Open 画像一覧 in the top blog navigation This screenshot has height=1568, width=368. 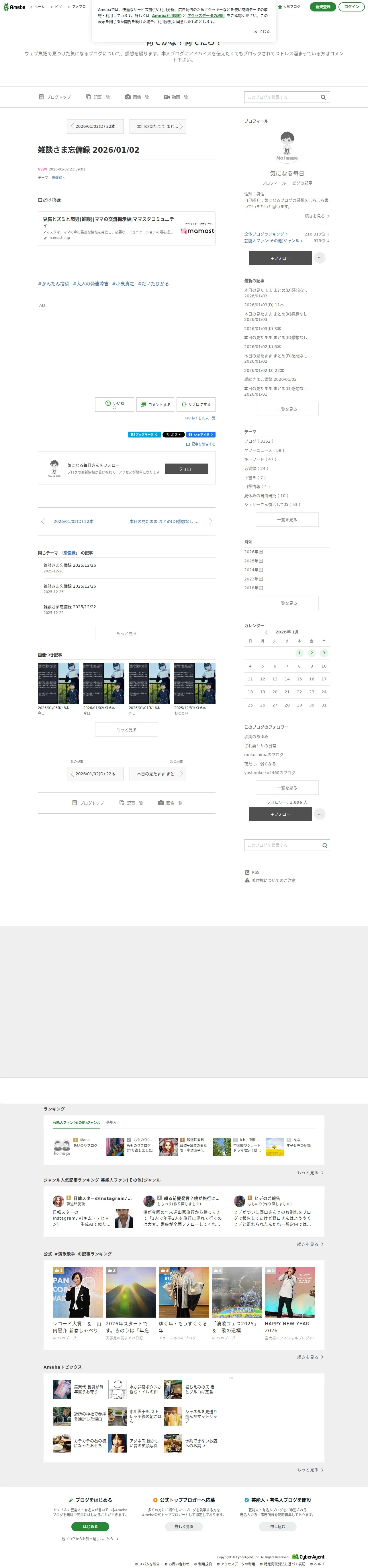[137, 97]
